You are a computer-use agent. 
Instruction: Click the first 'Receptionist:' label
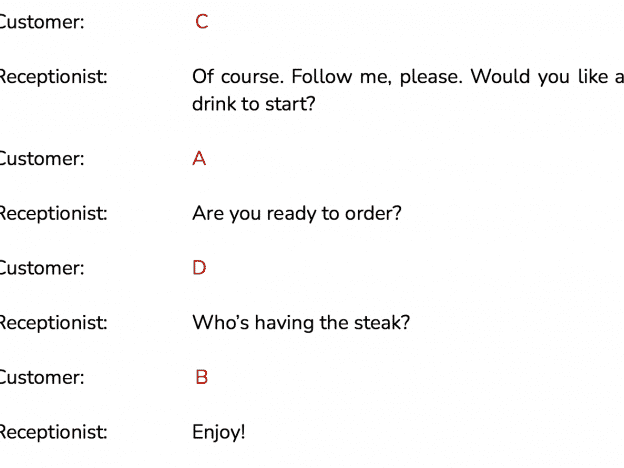[x=53, y=77]
